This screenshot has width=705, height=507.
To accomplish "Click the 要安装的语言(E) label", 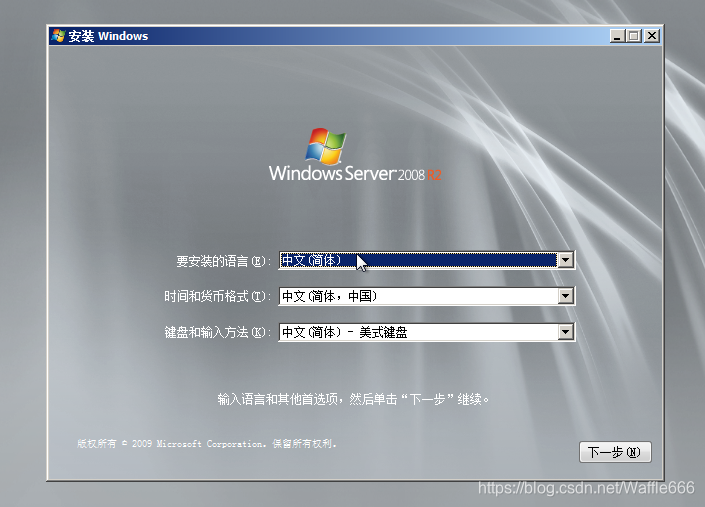I will click(223, 261).
